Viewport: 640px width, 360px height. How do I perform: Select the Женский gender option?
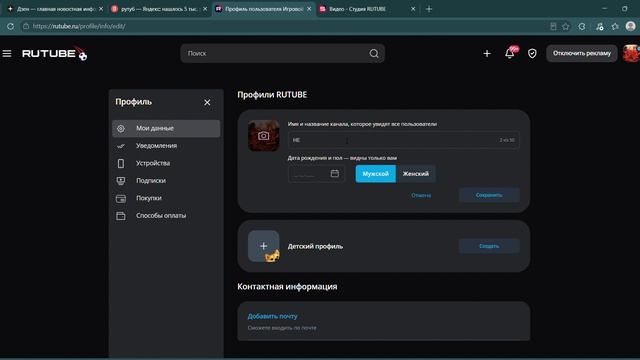(x=416, y=174)
